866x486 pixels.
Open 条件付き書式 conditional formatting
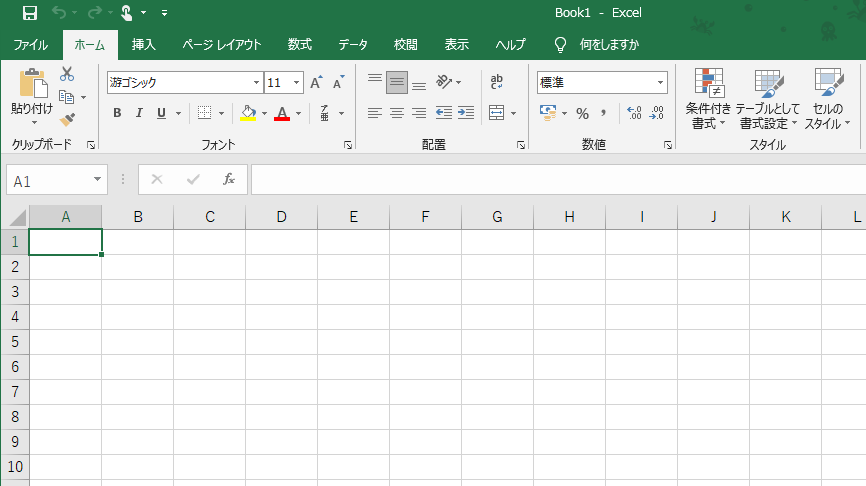point(708,99)
